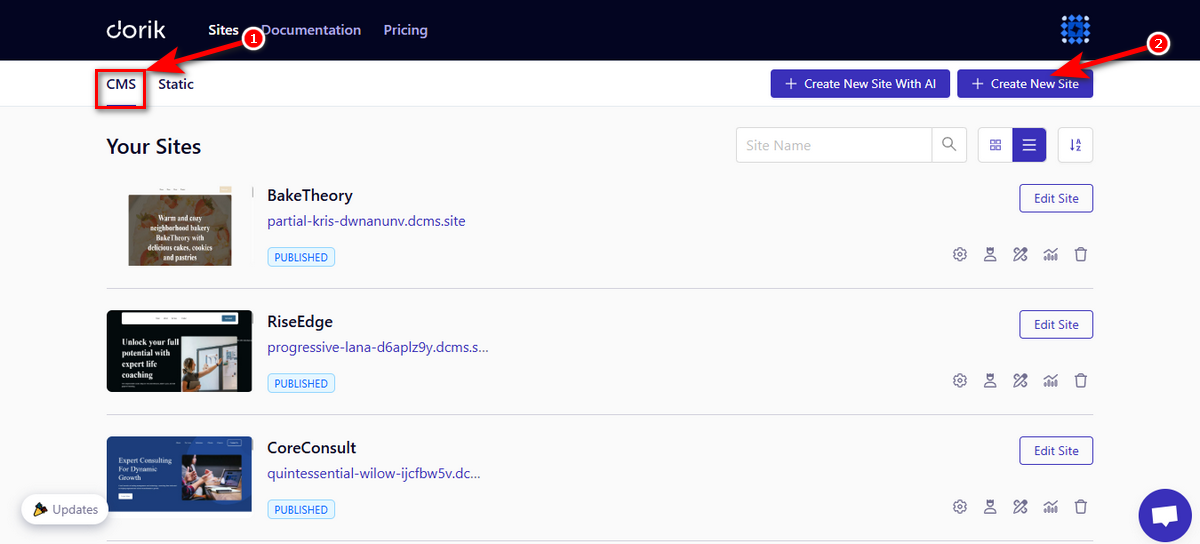This screenshot has height=544, width=1200.
Task: Open settings gear for RiseEdge
Action: click(x=960, y=380)
